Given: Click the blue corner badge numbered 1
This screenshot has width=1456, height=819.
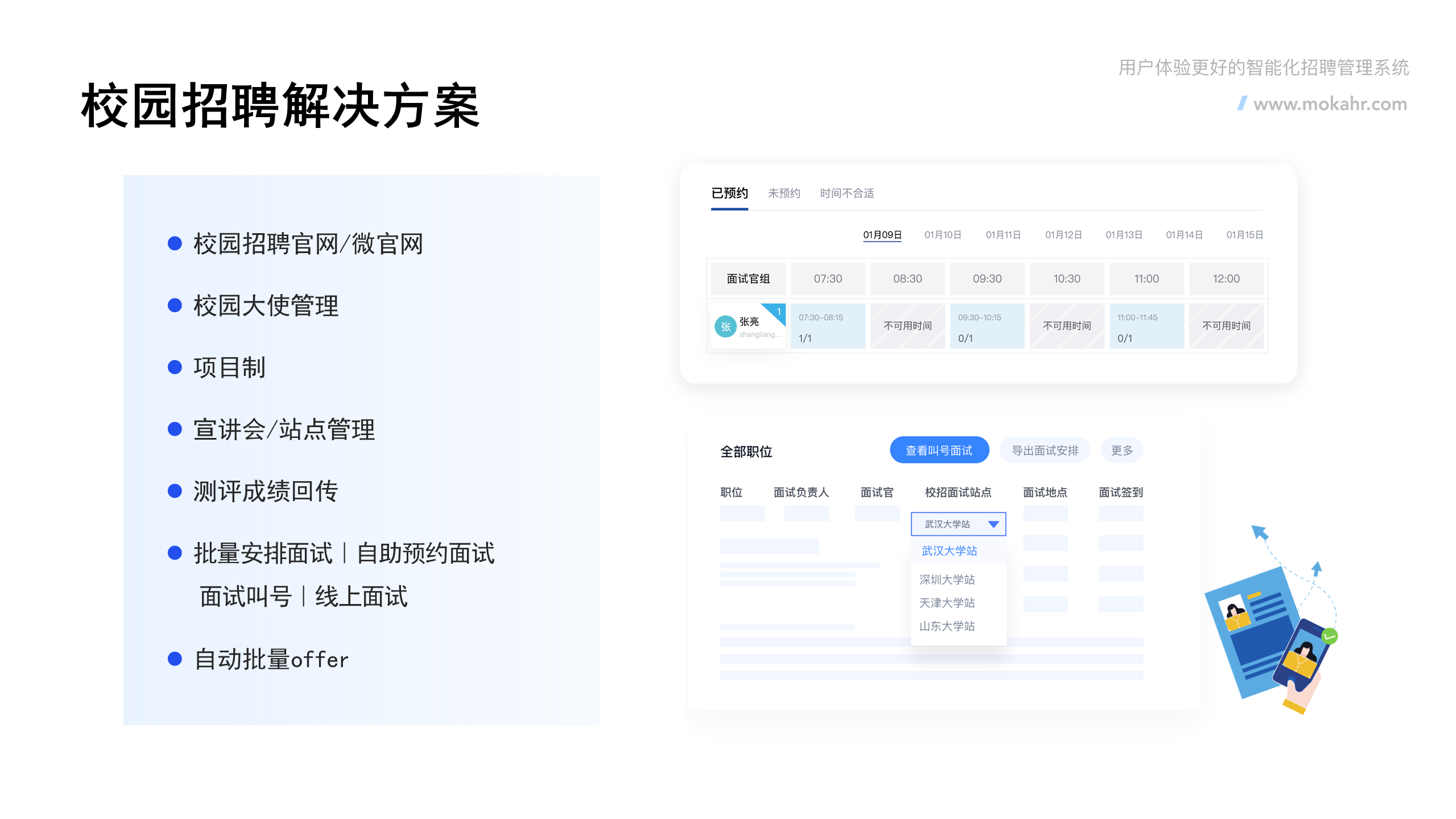Looking at the screenshot, I should coord(777,312).
